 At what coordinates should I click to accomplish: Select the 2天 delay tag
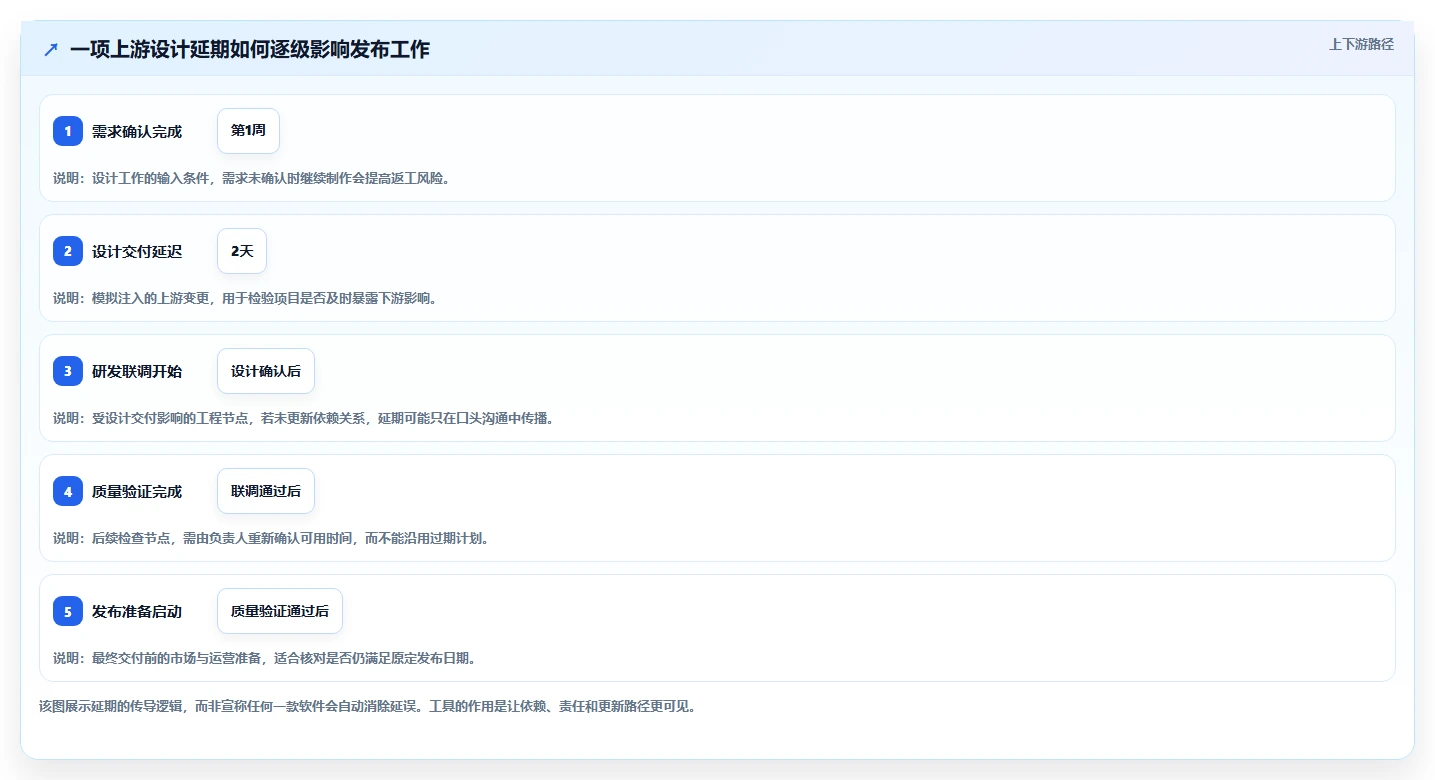click(x=242, y=251)
